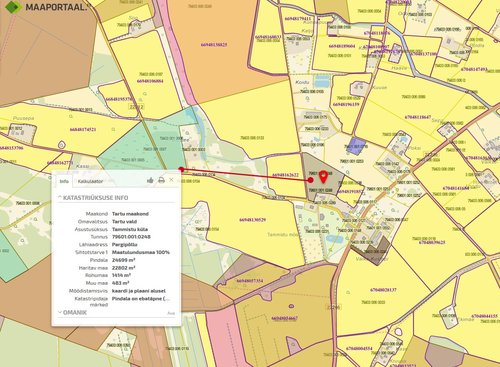This screenshot has height=367, width=500.
Task: Click the truncated Pindala on ebatäpne note
Action: [x=141, y=299]
